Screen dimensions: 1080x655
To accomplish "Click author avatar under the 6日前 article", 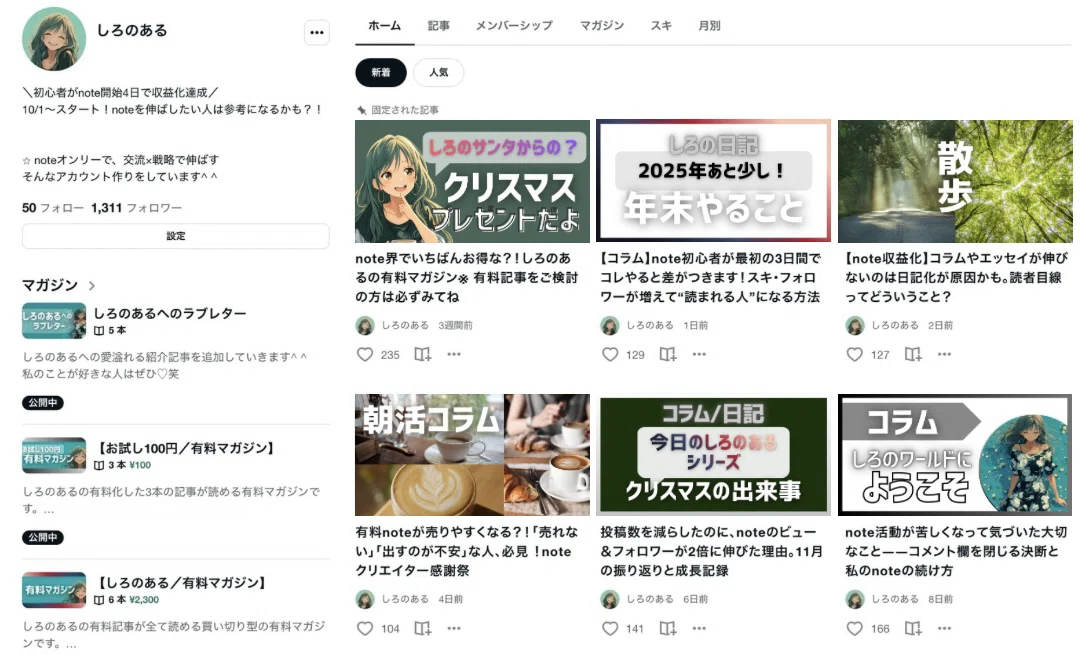I will [x=610, y=599].
